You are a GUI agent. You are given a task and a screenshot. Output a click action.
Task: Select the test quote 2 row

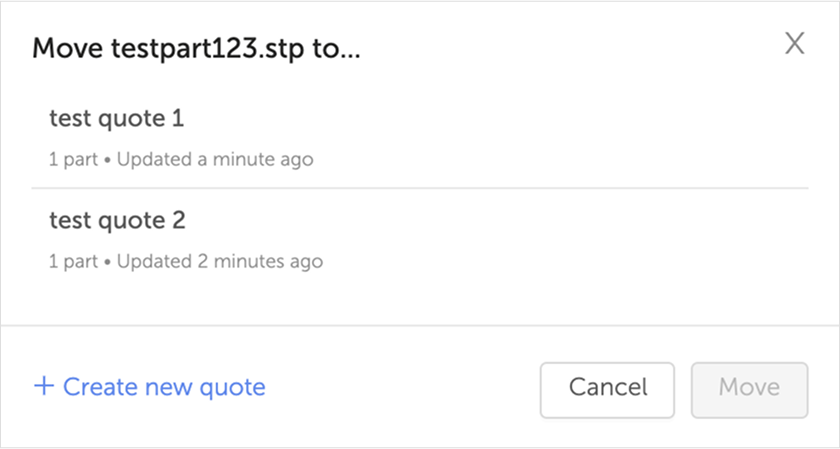[419, 239]
